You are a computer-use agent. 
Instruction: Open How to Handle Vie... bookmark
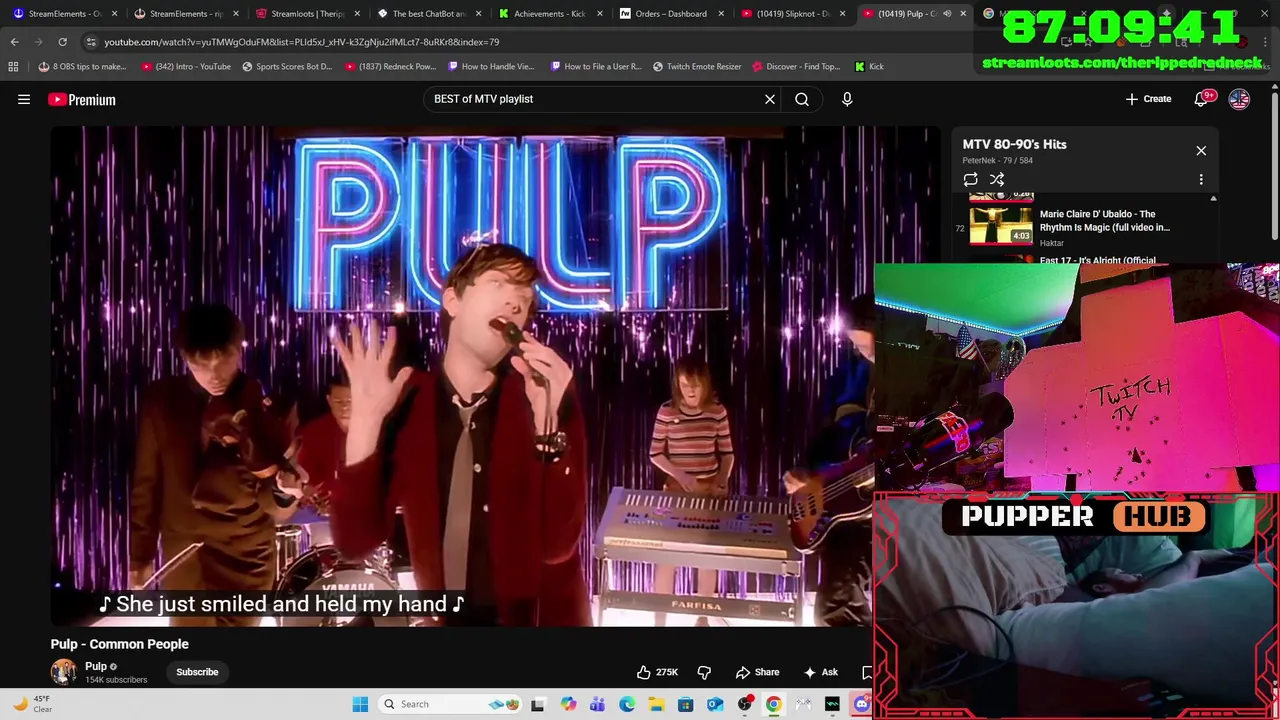click(x=491, y=66)
